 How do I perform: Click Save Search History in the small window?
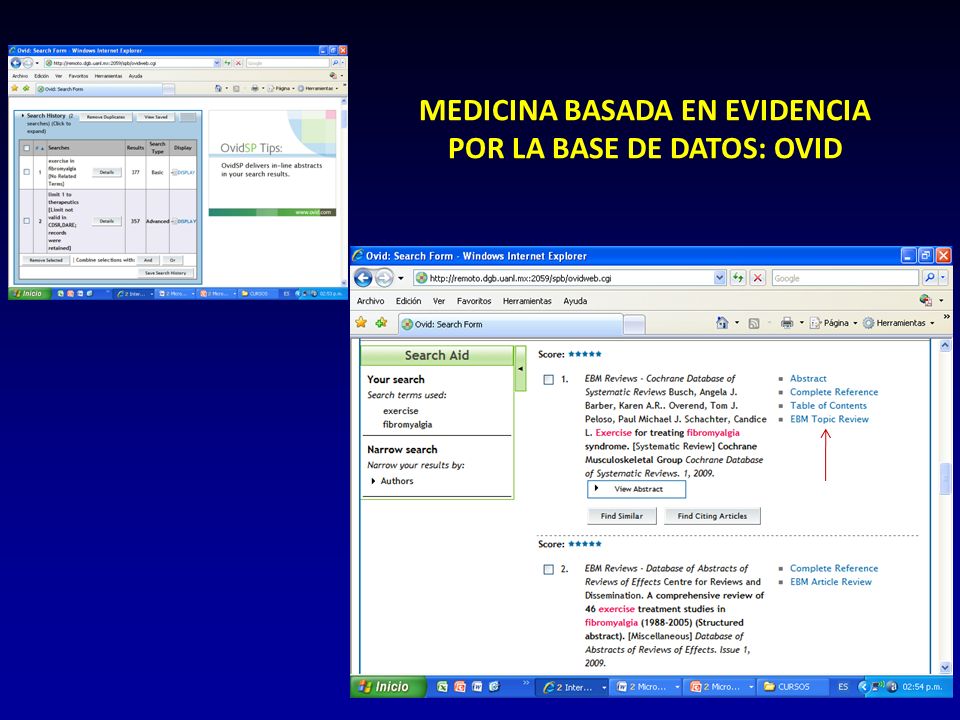click(165, 273)
